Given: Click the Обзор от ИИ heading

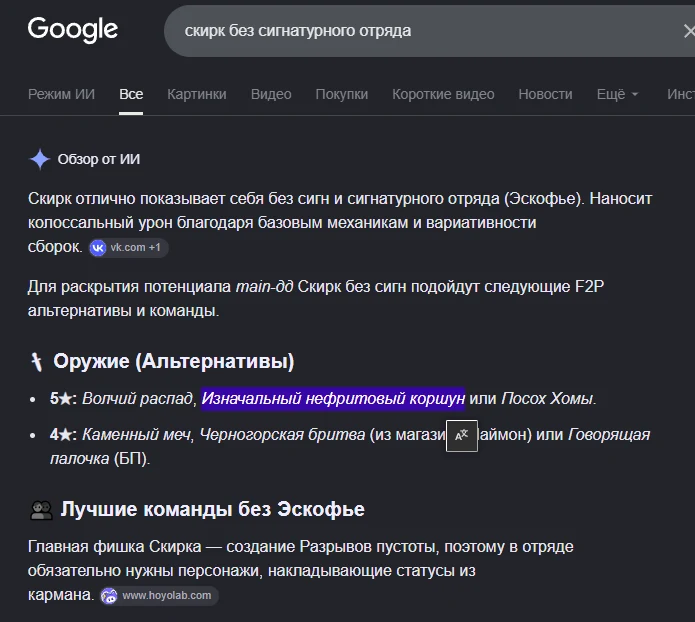Looking at the screenshot, I should 98,159.
